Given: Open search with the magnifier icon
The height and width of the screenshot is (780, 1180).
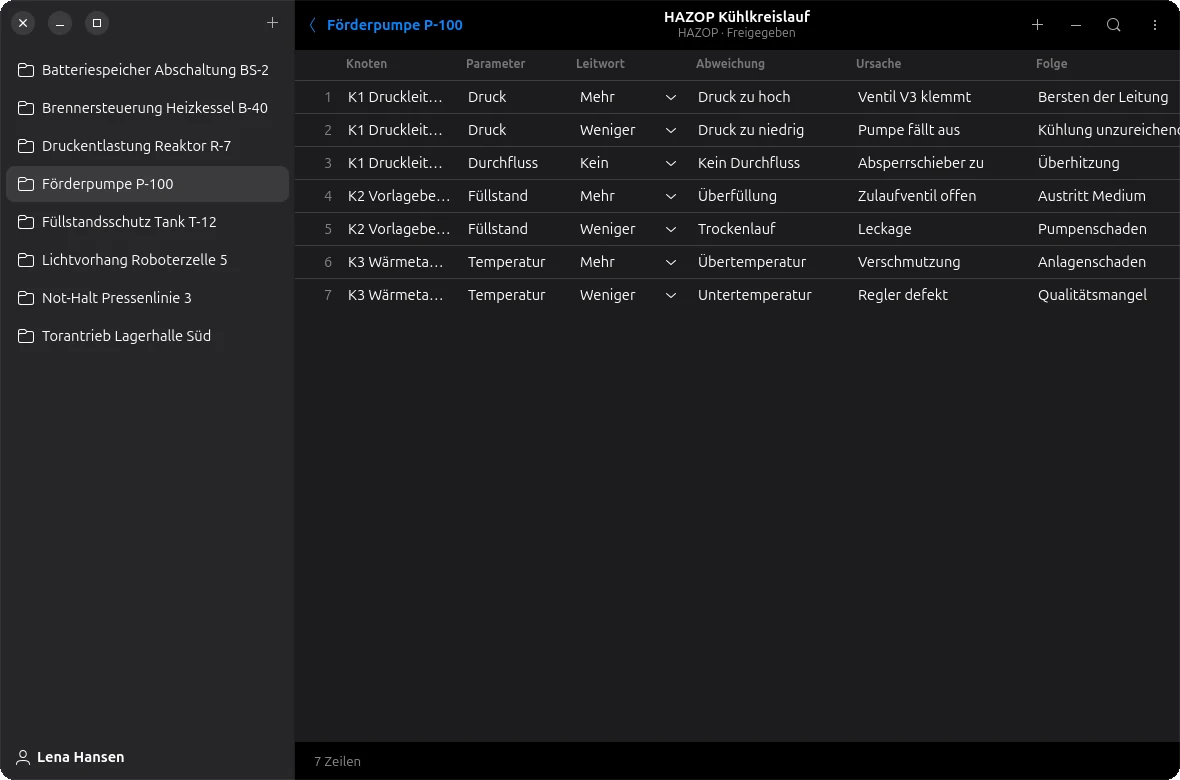Looking at the screenshot, I should coord(1114,25).
